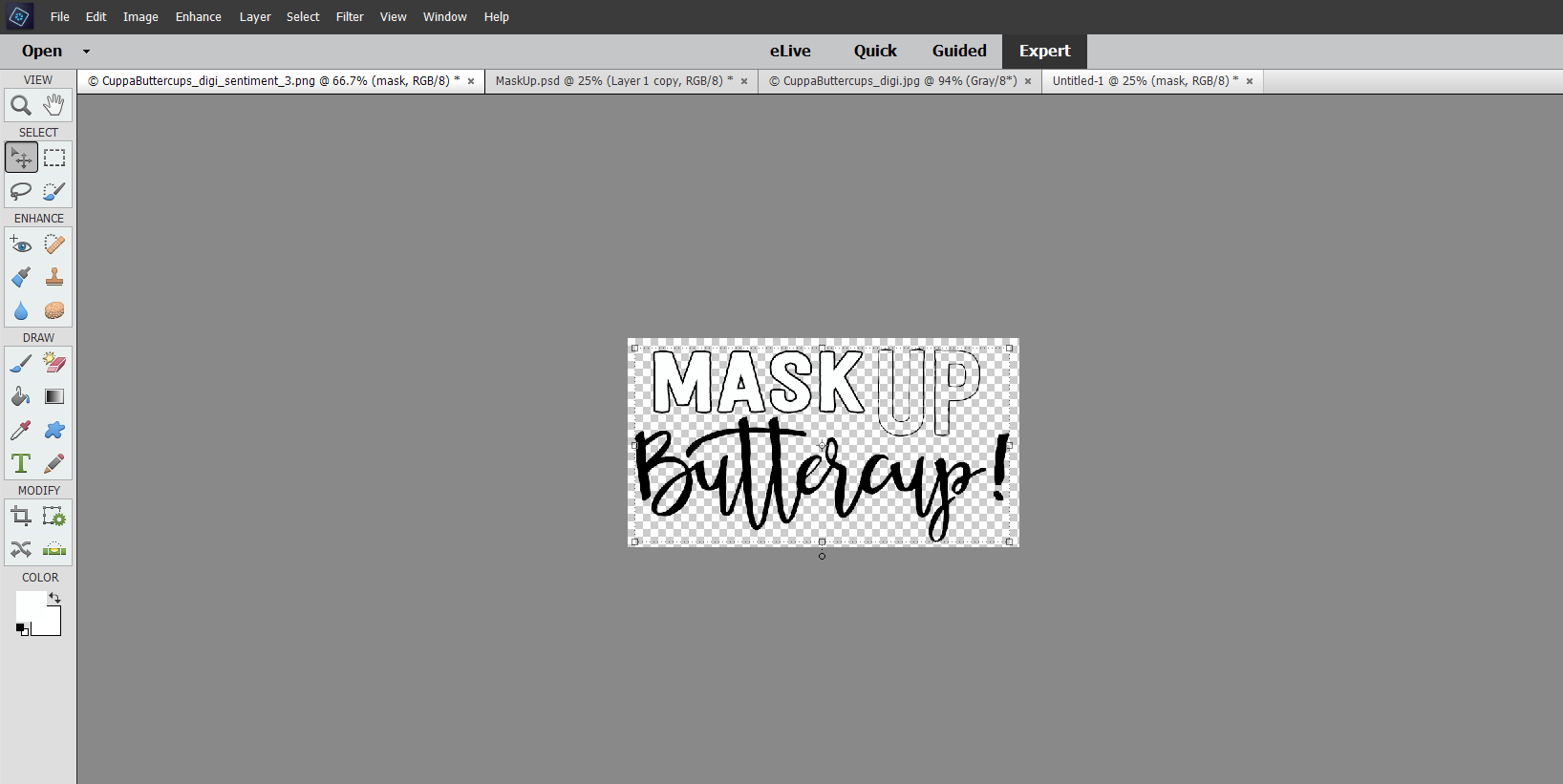Select the Eyedropper color picker tool

21,430
